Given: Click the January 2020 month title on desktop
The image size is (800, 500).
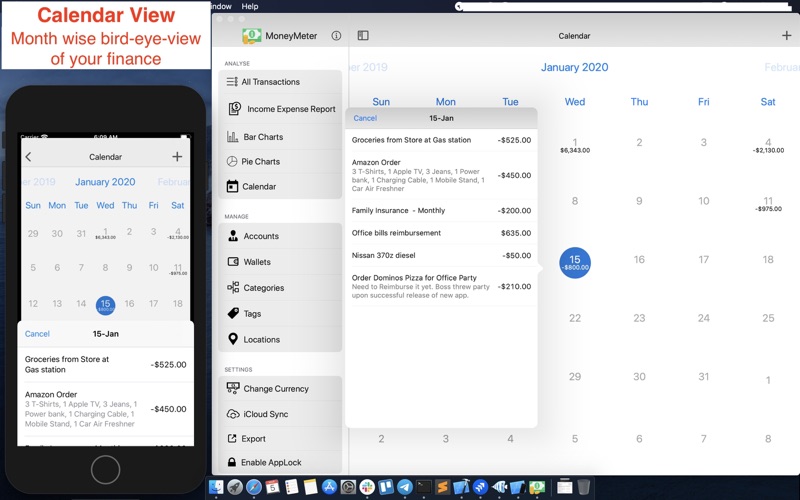Looking at the screenshot, I should tap(574, 67).
